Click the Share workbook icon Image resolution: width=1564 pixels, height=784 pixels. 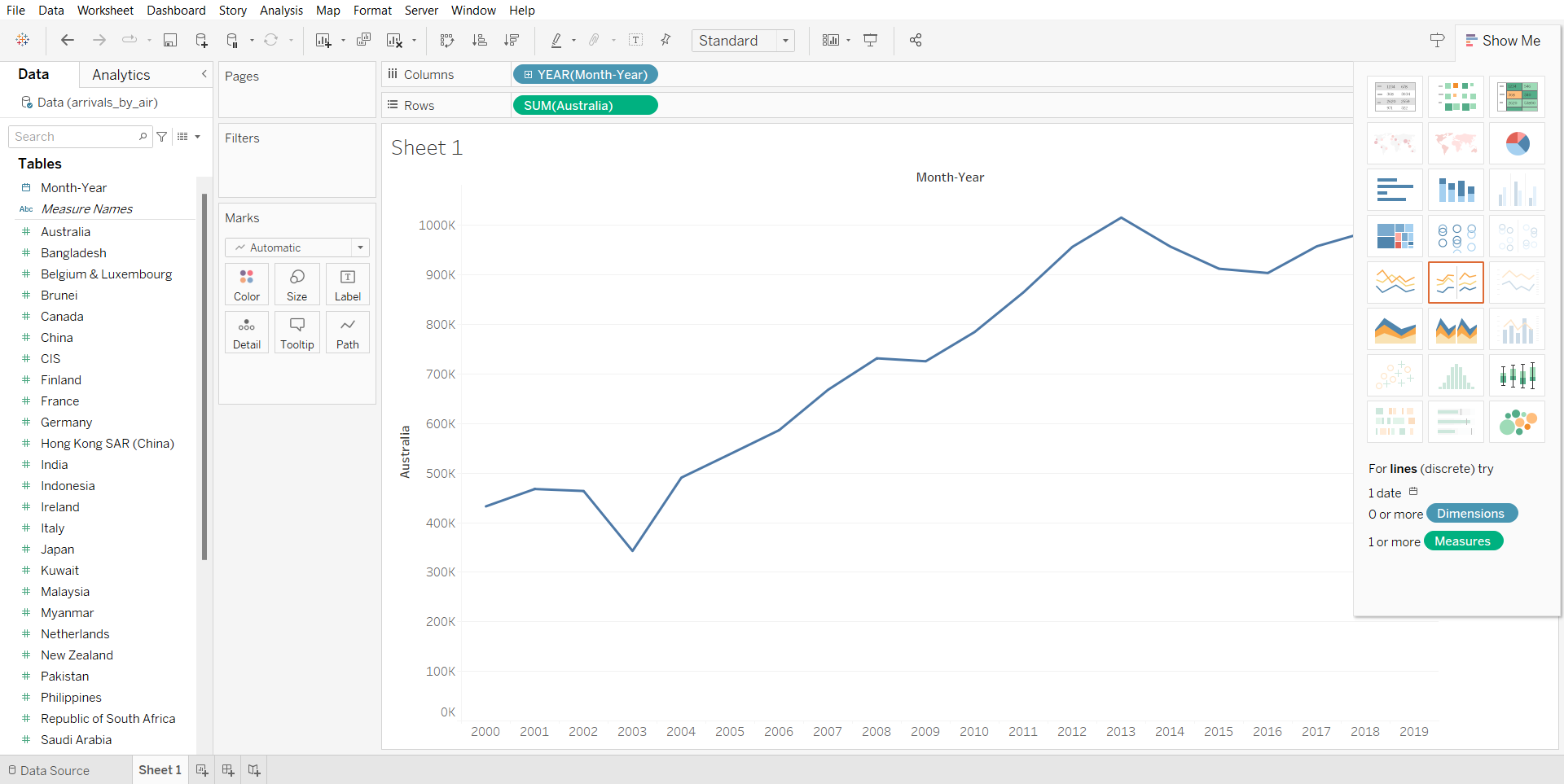point(916,40)
